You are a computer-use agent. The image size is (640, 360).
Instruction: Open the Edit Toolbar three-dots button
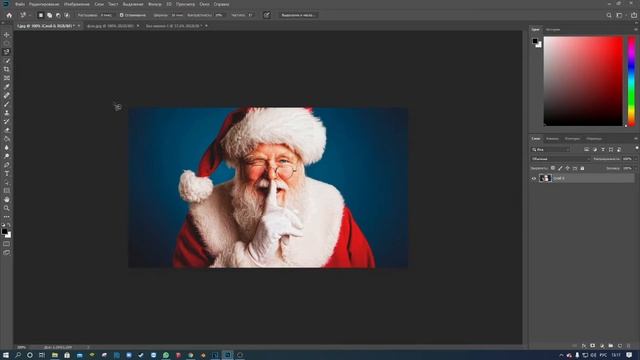click(x=7, y=217)
